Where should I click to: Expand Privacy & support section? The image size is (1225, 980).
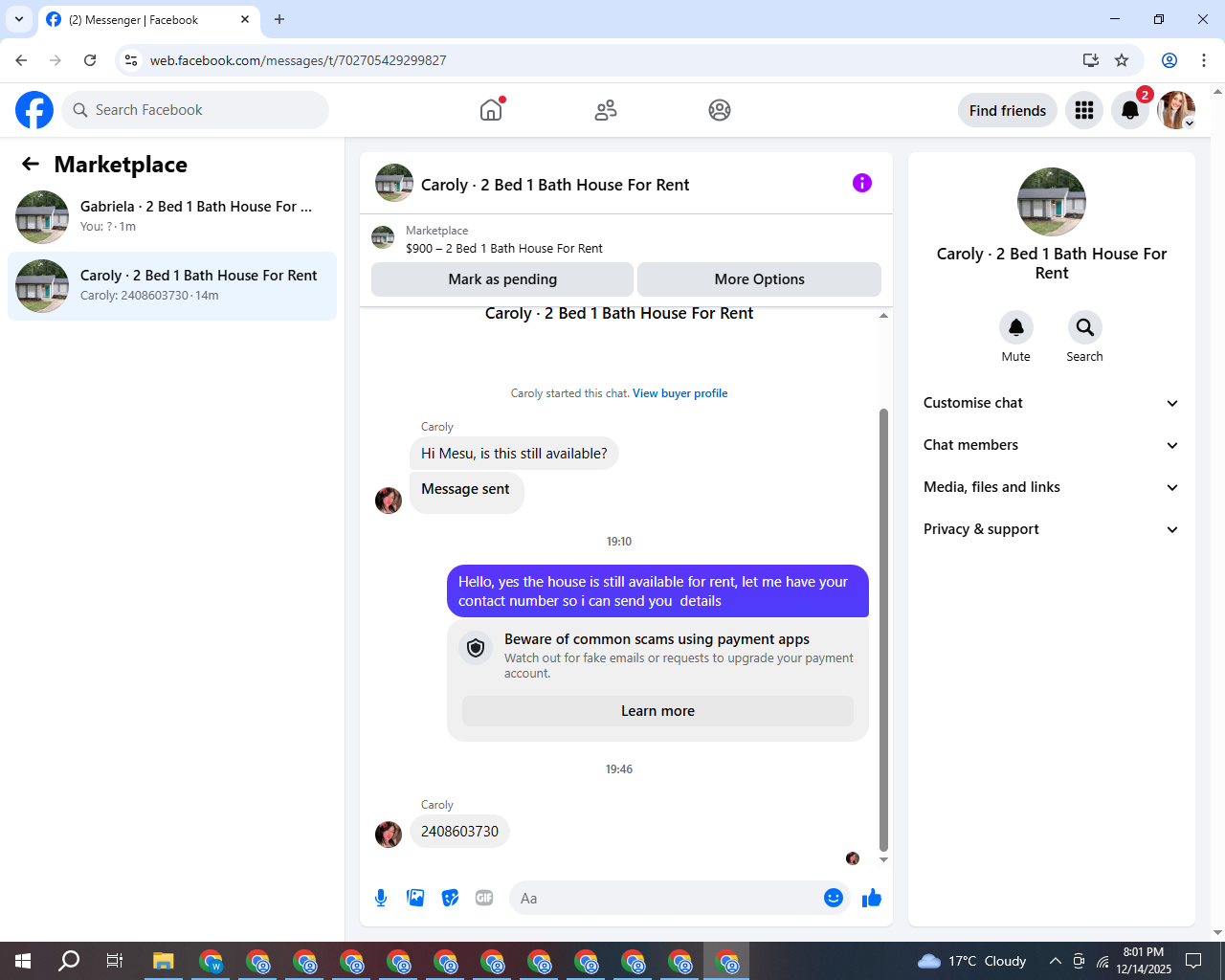point(1051,529)
